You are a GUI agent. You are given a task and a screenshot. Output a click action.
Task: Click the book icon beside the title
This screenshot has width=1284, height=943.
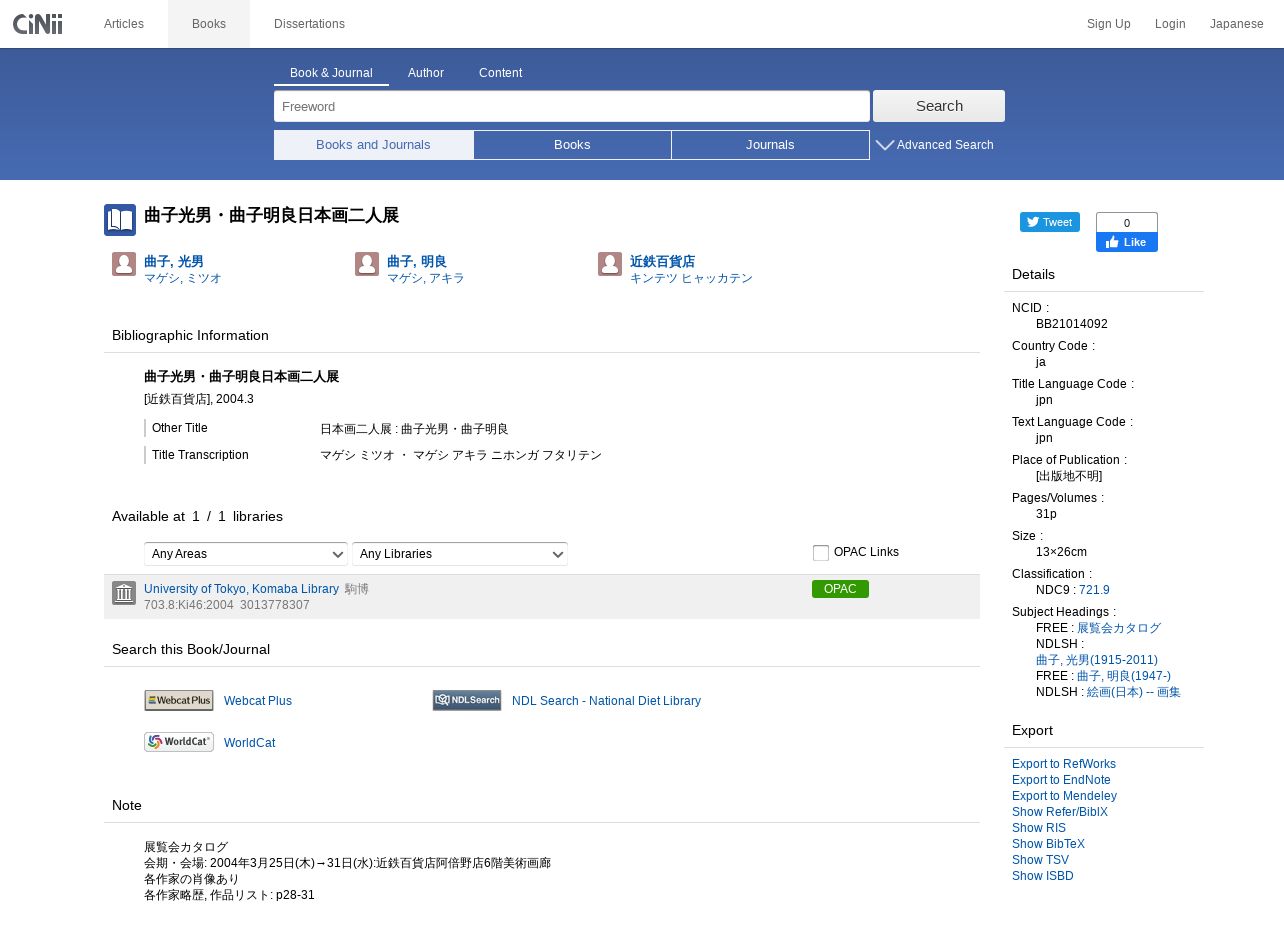[120, 220]
